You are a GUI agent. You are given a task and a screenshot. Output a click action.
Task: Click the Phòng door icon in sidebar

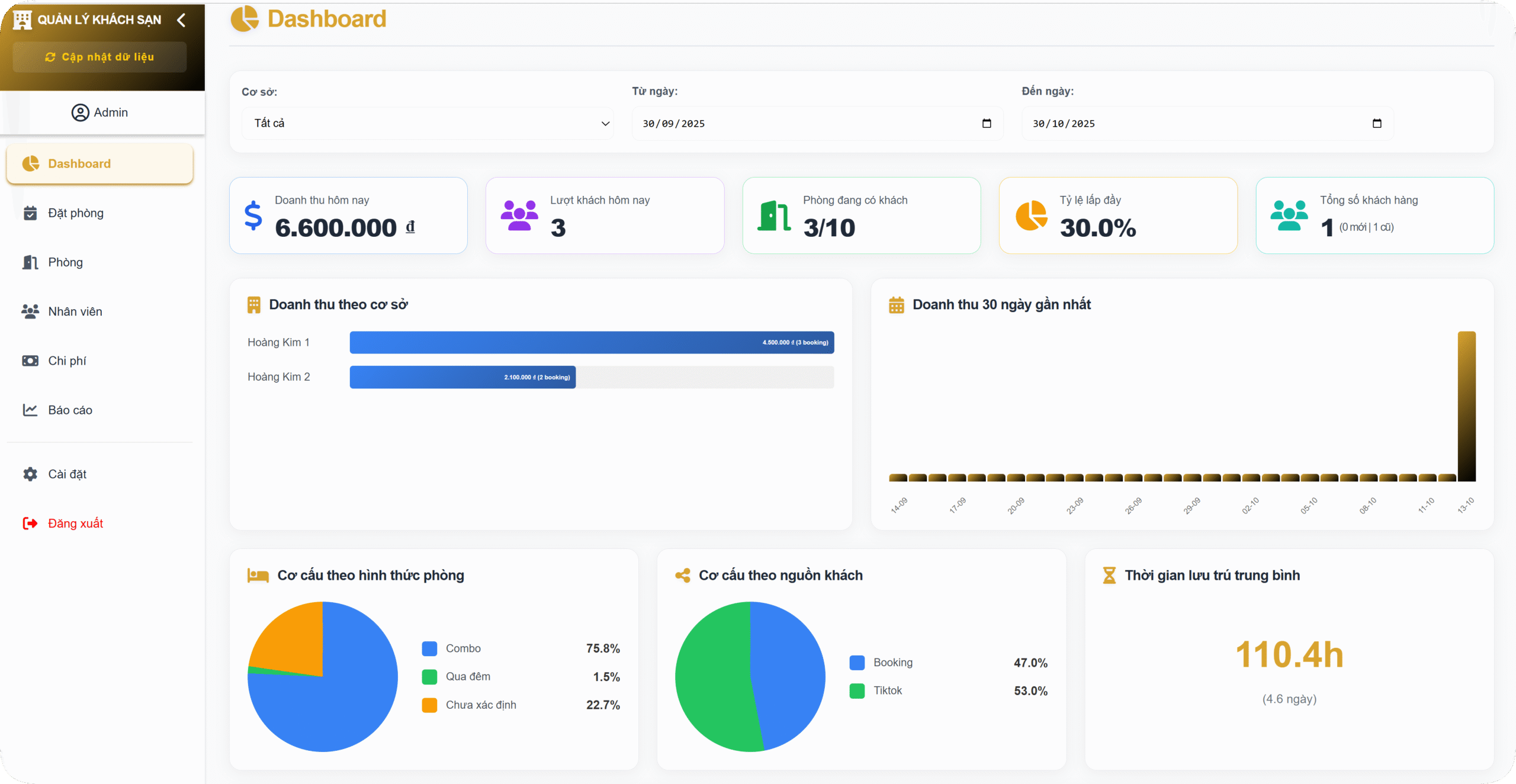click(30, 262)
